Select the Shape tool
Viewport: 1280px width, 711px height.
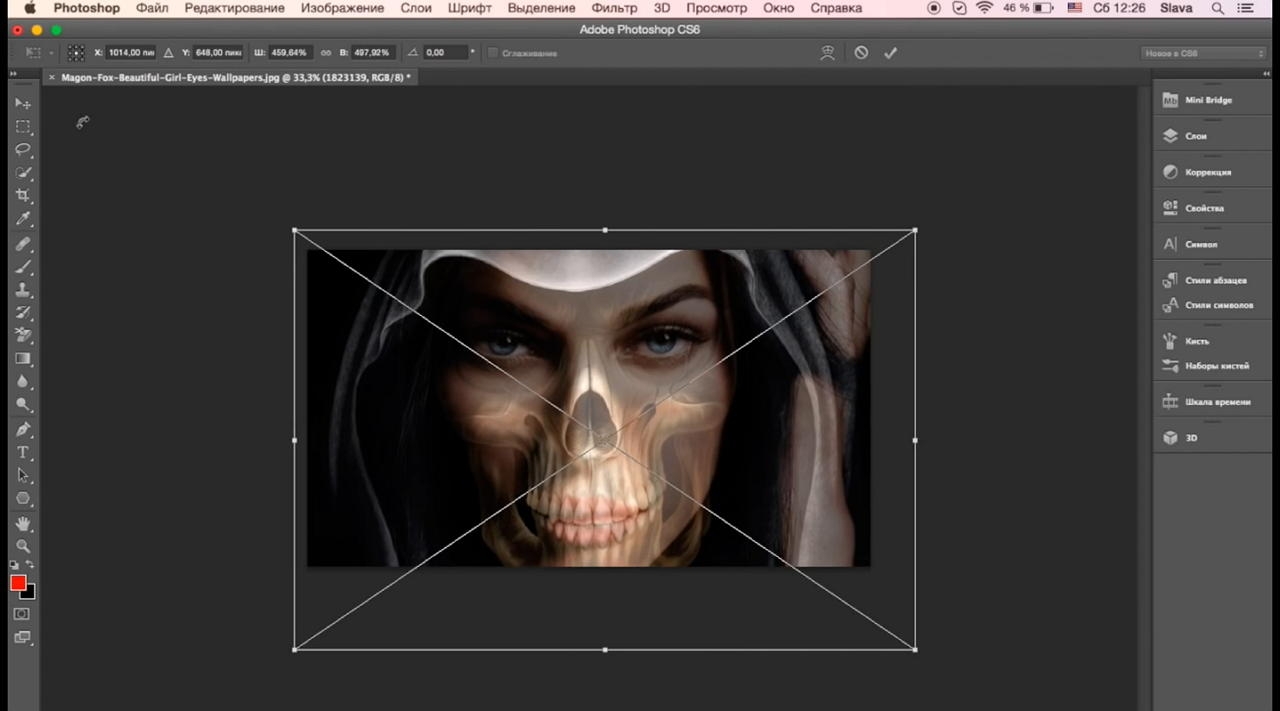[x=23, y=499]
